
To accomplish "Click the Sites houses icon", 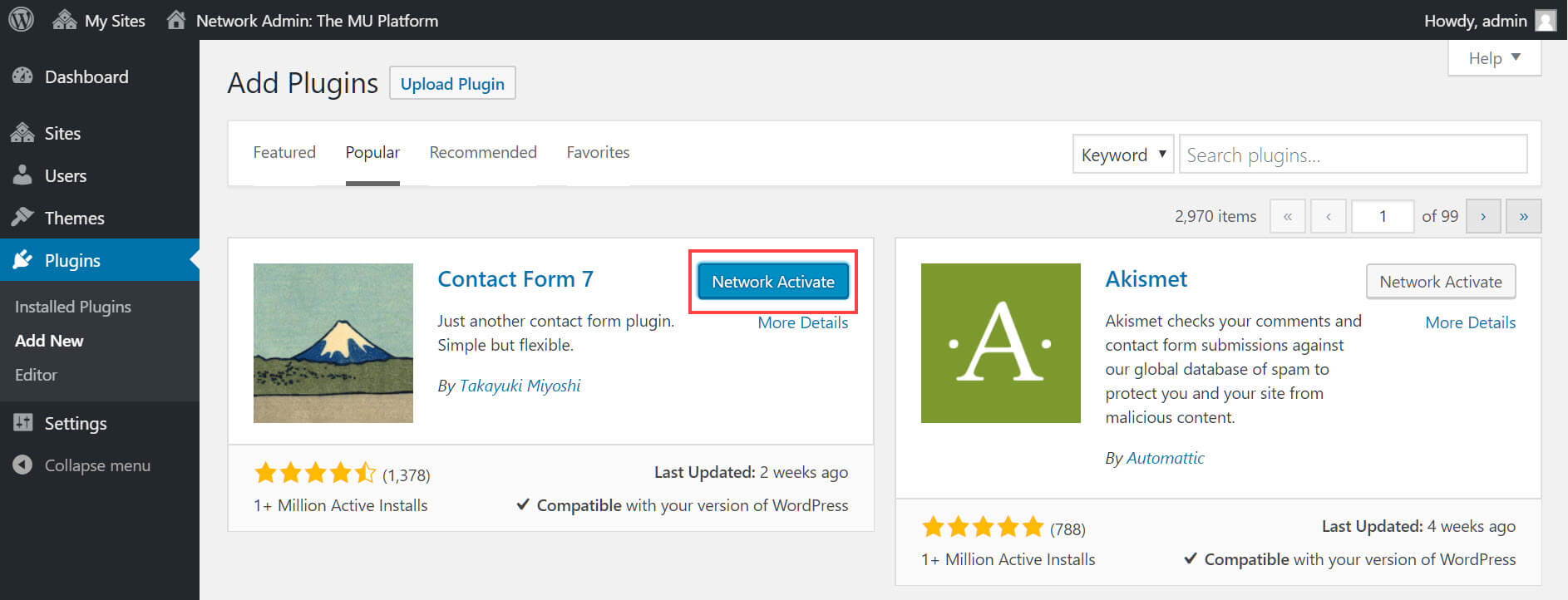I will point(22,133).
